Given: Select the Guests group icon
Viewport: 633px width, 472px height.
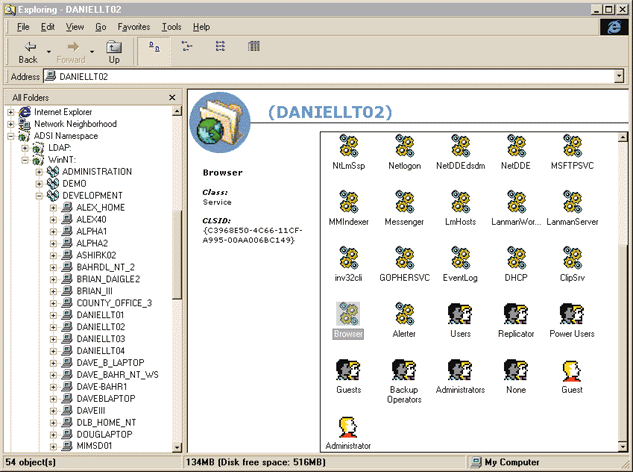Looking at the screenshot, I should pyautogui.click(x=348, y=370).
